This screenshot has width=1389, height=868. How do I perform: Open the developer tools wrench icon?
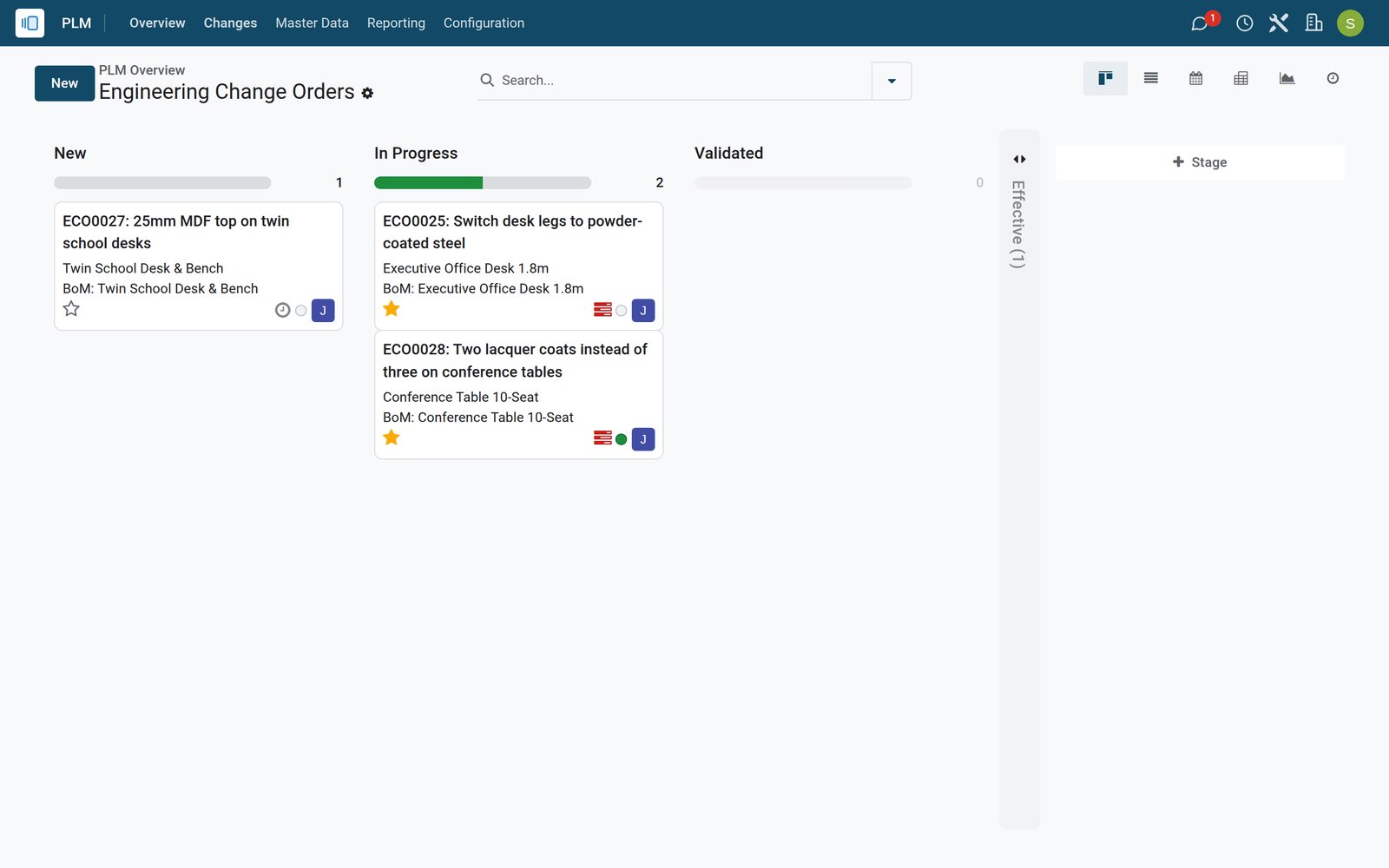tap(1279, 23)
